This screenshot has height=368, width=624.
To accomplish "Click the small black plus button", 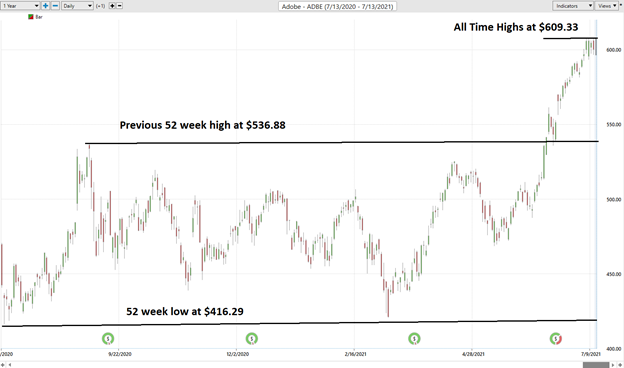I will tap(112, 6).
